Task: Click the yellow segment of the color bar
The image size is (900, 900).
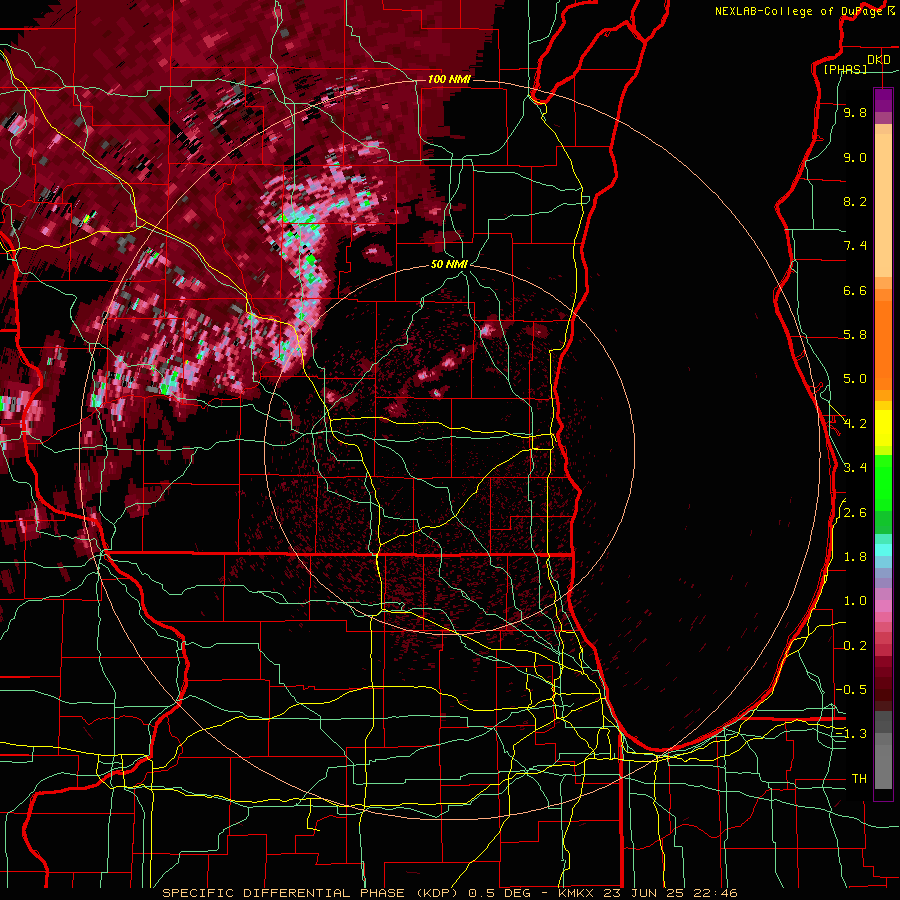Action: point(883,428)
